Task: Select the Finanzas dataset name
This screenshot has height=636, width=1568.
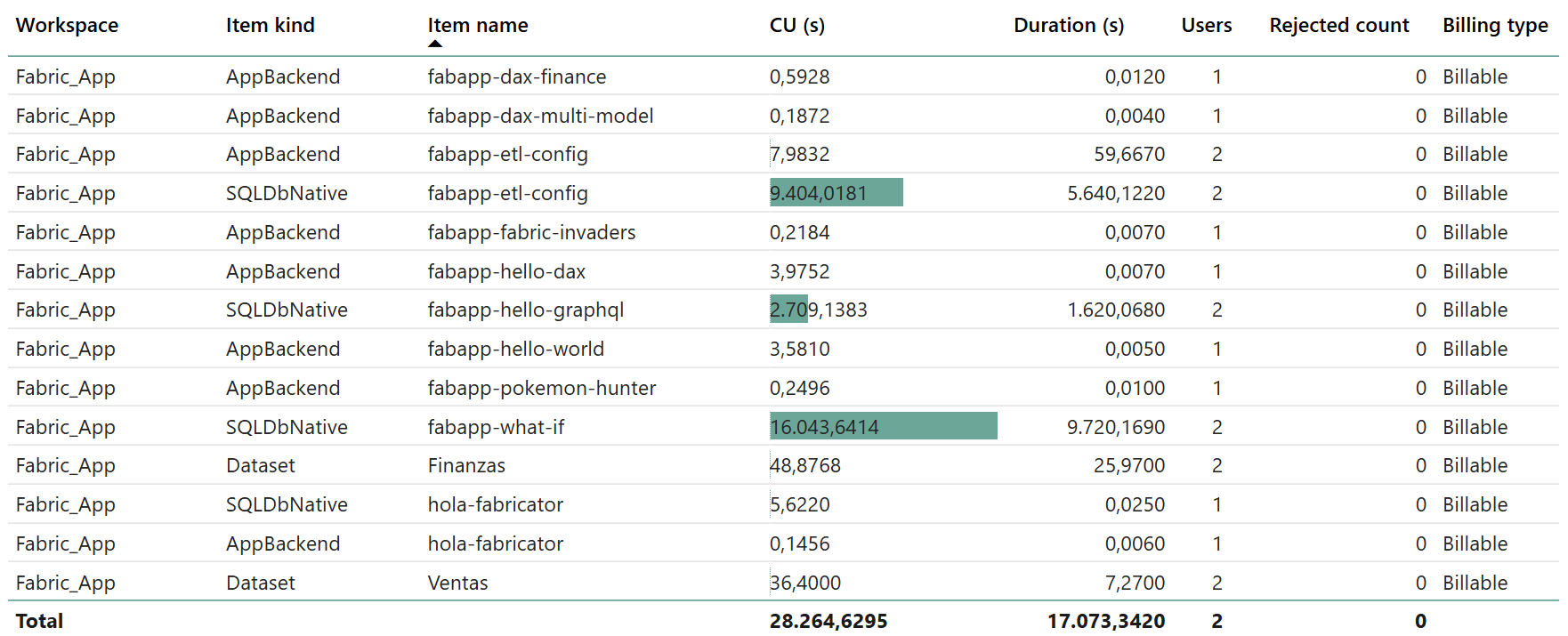Action: tap(466, 465)
